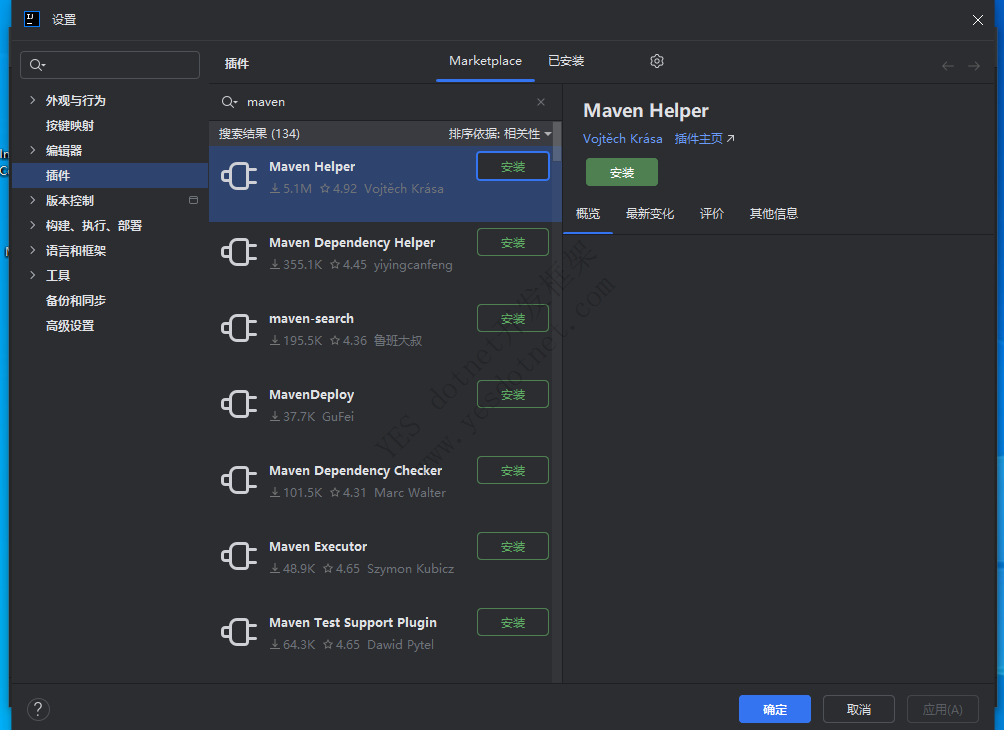Open the 概览 tab
This screenshot has height=730, width=1004.
[588, 213]
